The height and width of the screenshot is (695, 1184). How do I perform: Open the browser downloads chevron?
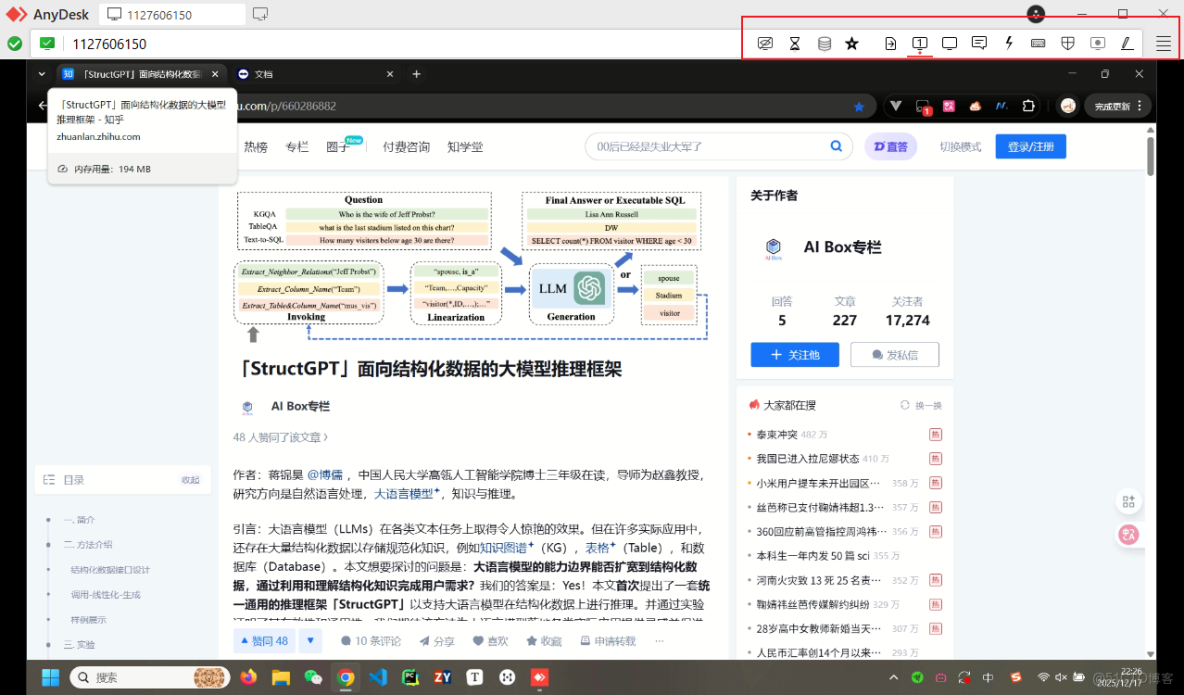pos(896,105)
